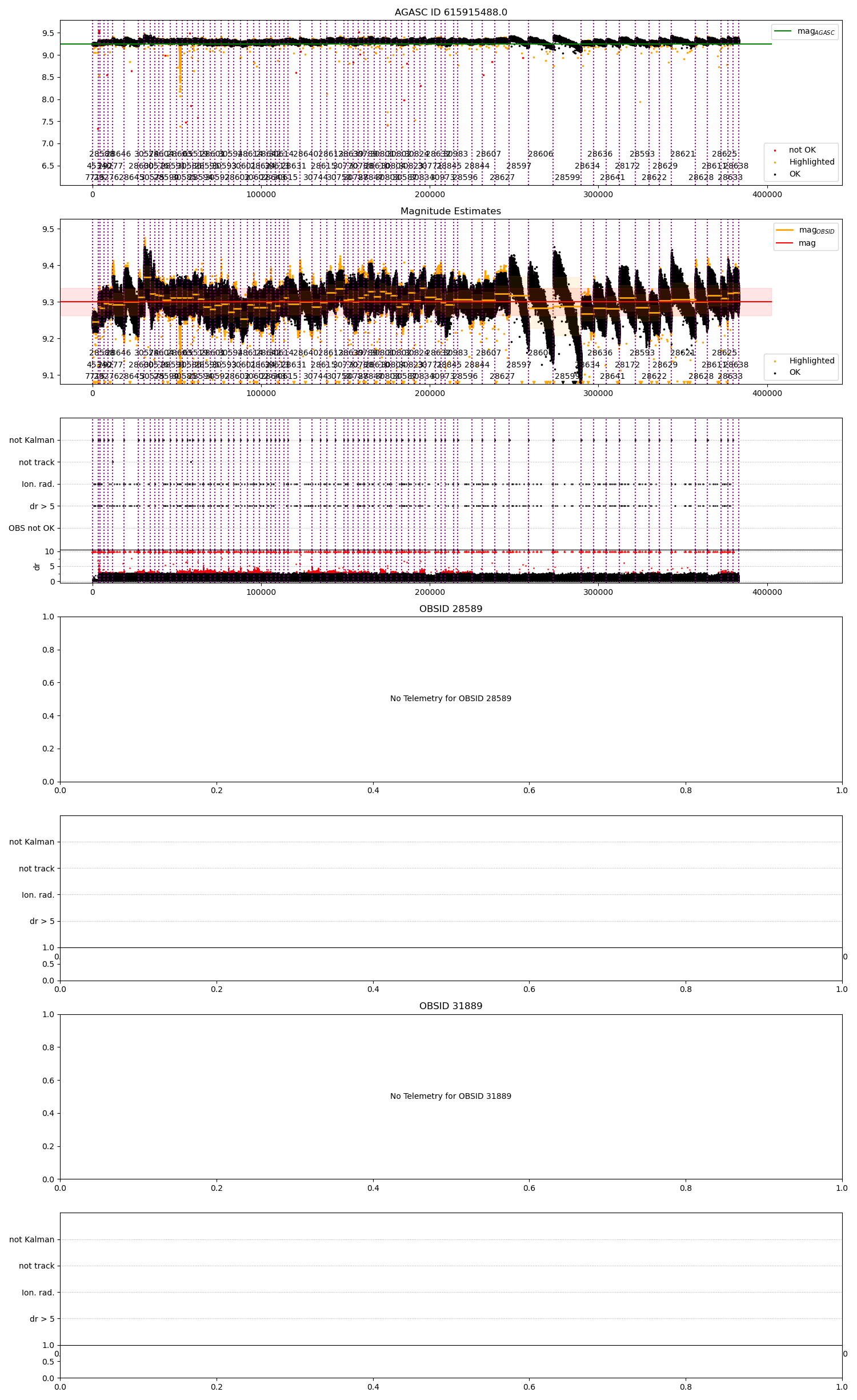Click the "0.6" y-tick of the OBSID 28589 plot
The height and width of the screenshot is (1400, 857).
[48, 683]
